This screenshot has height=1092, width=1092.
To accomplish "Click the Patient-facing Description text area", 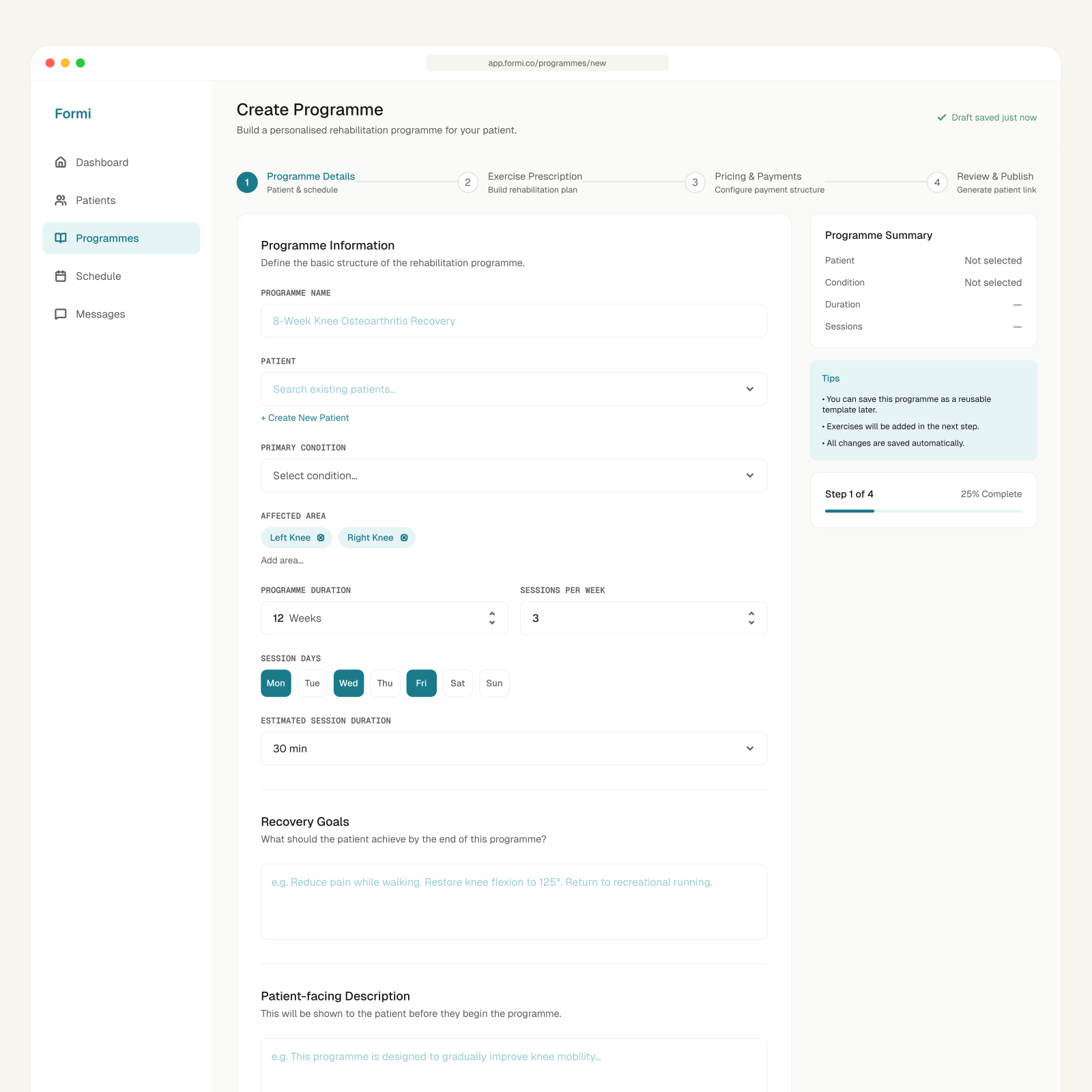I will tap(514, 1065).
